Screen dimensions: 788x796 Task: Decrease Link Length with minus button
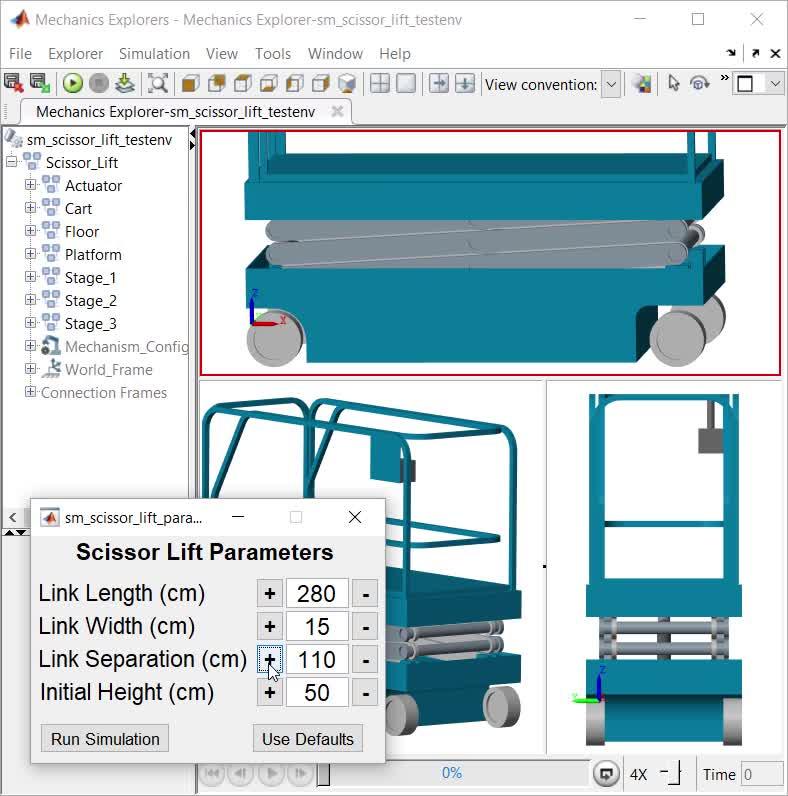tap(365, 593)
